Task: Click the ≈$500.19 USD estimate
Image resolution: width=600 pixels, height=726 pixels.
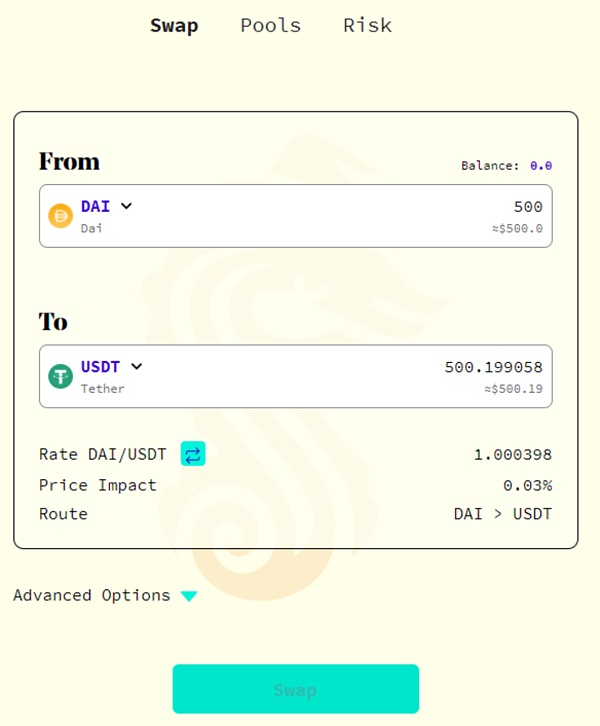Action: [x=514, y=389]
